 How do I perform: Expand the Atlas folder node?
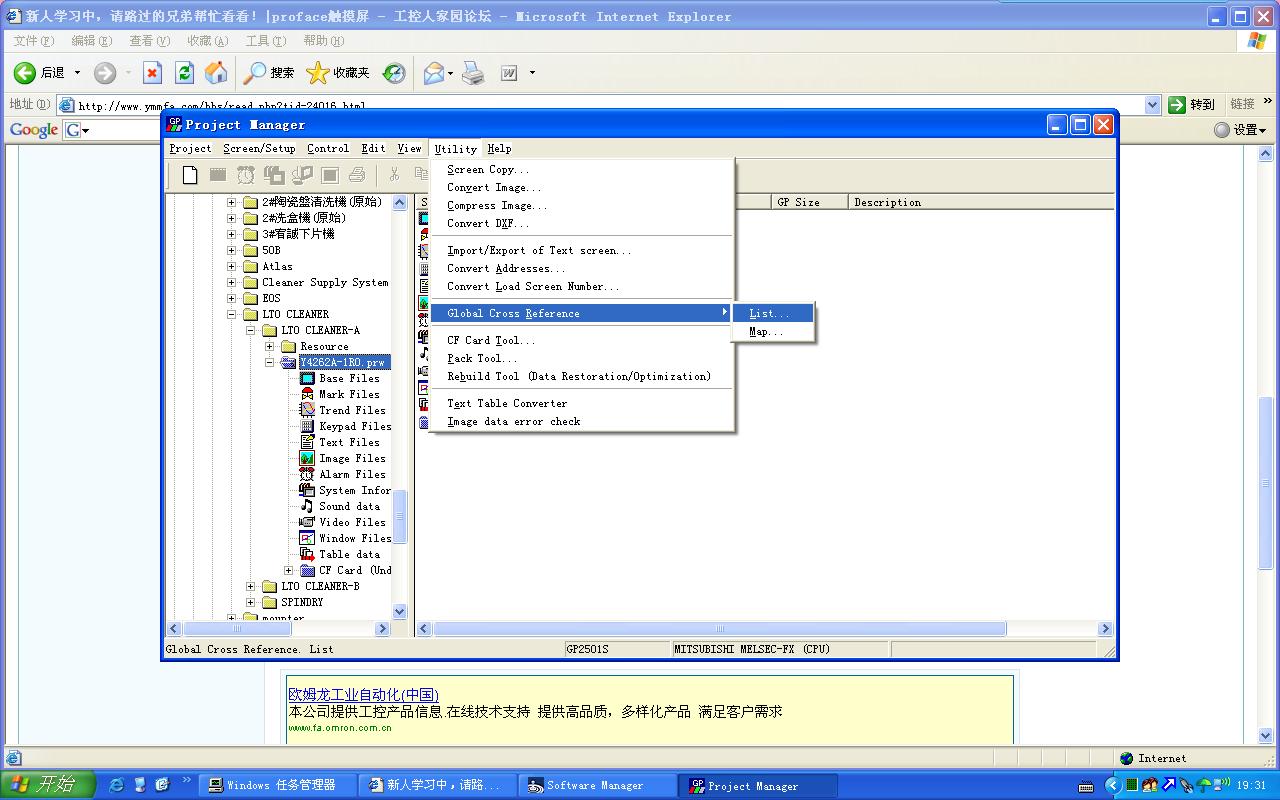click(x=232, y=267)
